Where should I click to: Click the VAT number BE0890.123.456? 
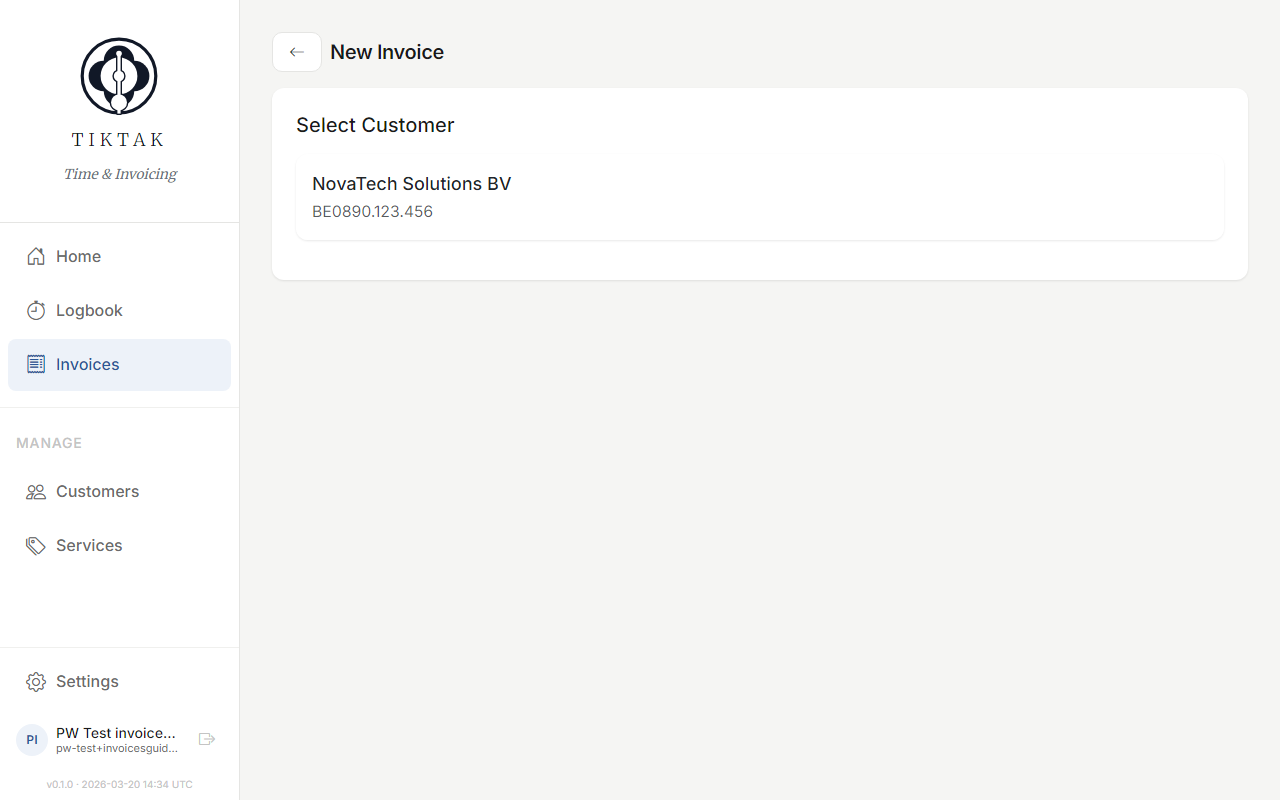[x=372, y=211]
